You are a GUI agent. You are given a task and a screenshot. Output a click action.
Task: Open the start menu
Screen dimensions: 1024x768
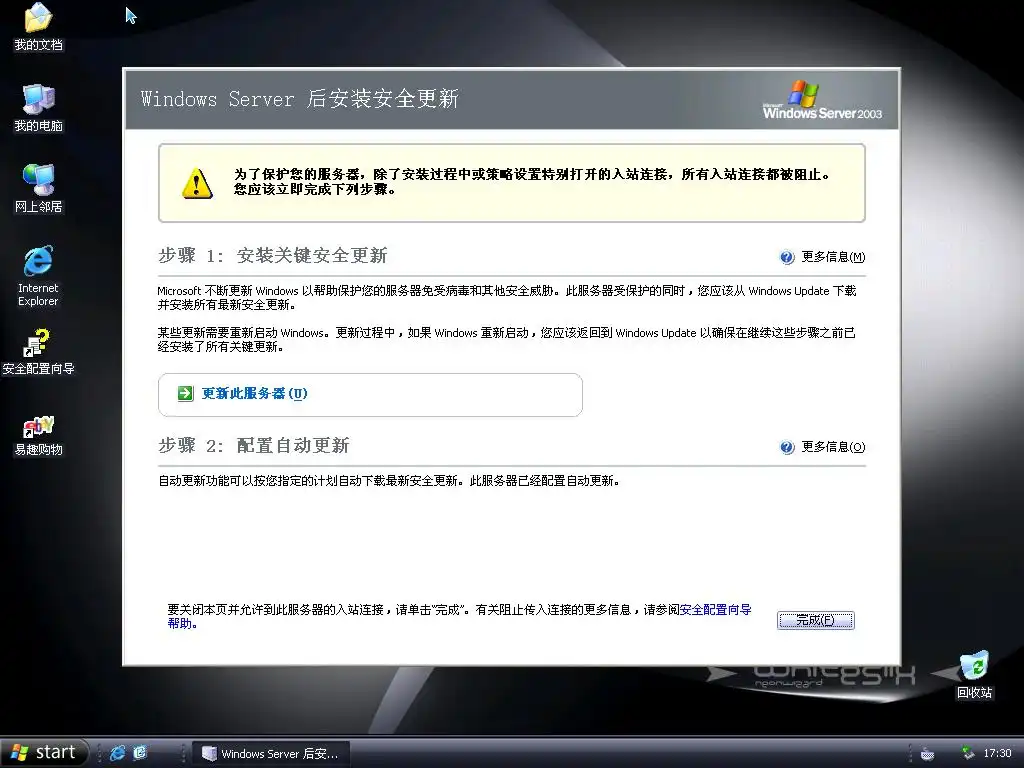(x=44, y=753)
